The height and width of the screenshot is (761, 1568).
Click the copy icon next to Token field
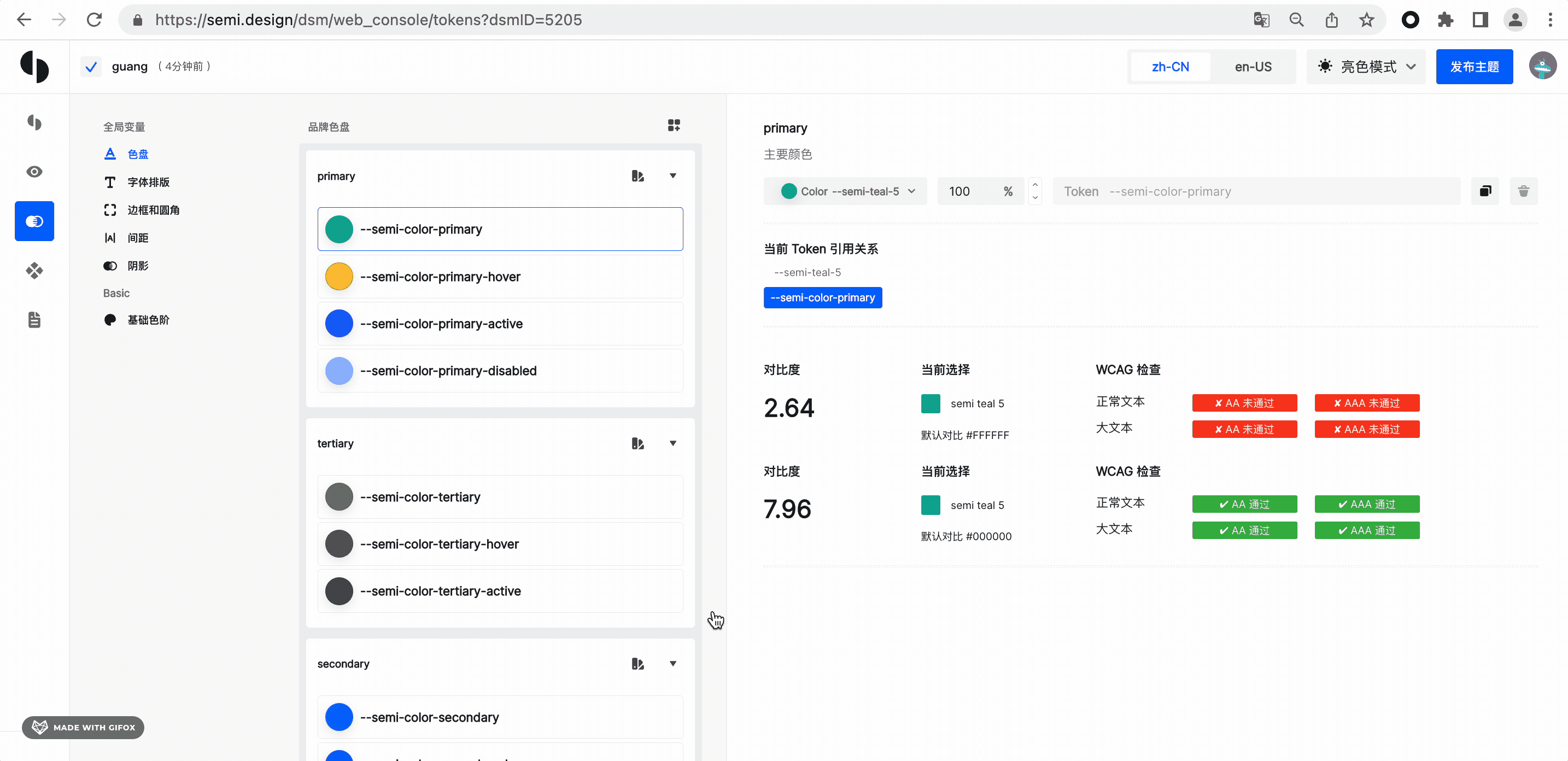(1484, 191)
